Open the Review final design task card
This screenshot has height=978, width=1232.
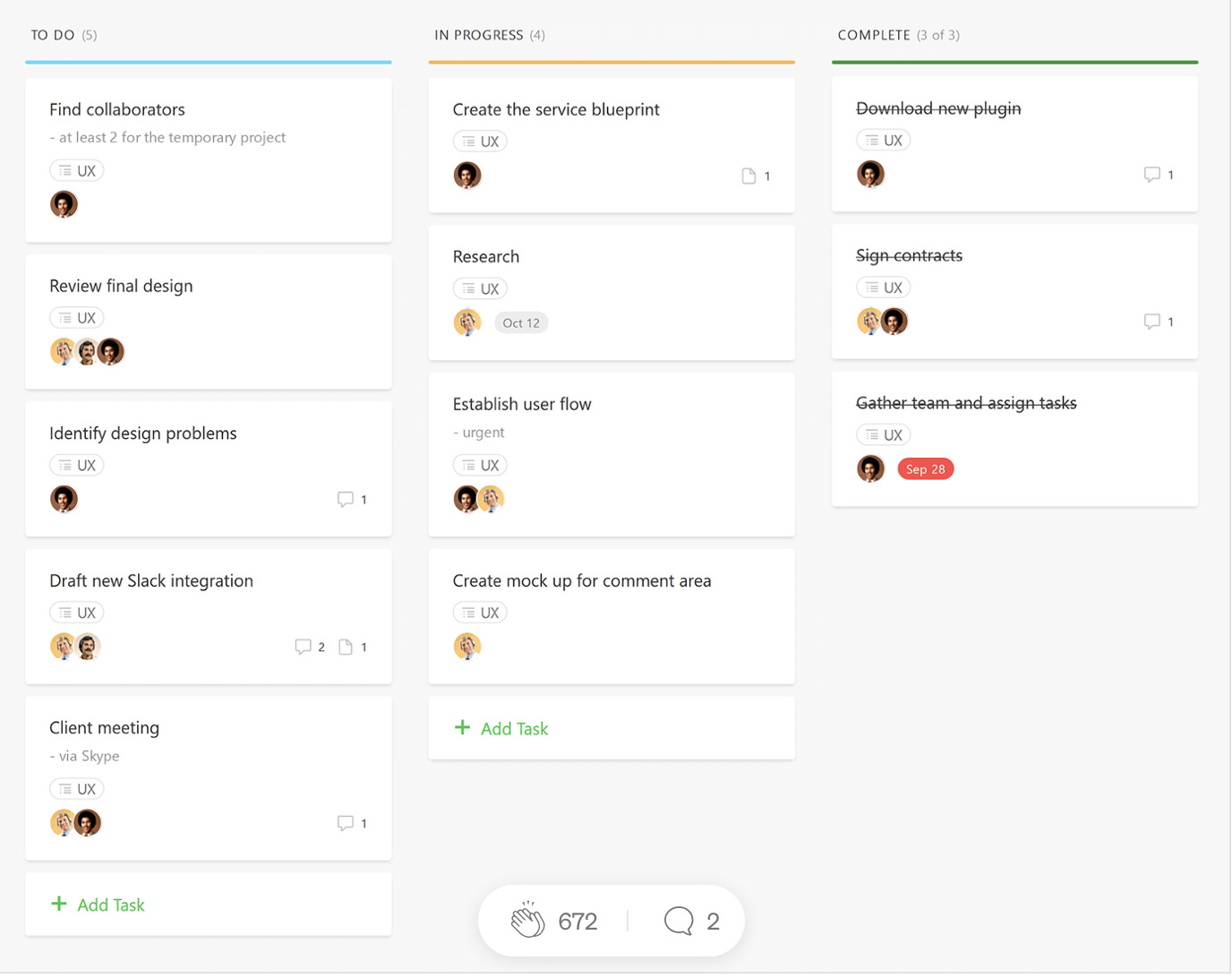click(x=208, y=287)
